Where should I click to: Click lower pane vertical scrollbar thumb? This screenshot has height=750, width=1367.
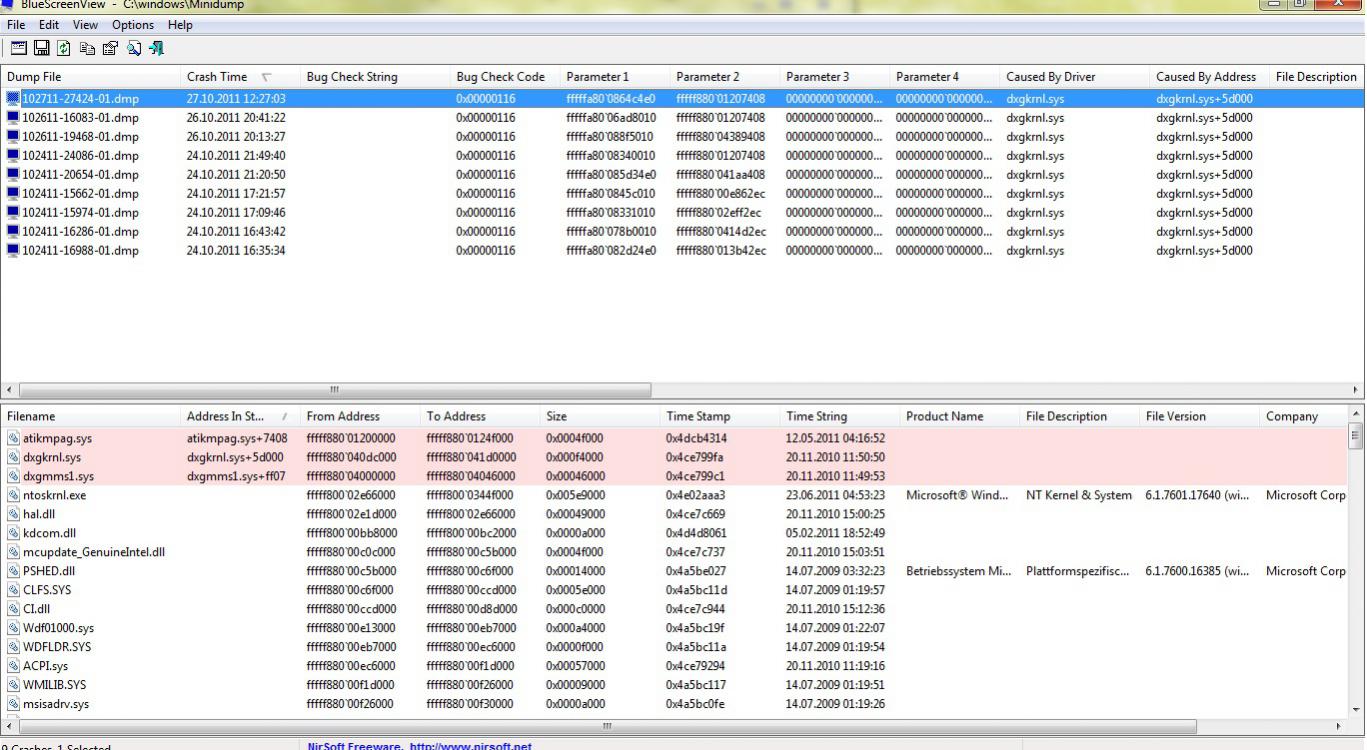tap(1356, 435)
